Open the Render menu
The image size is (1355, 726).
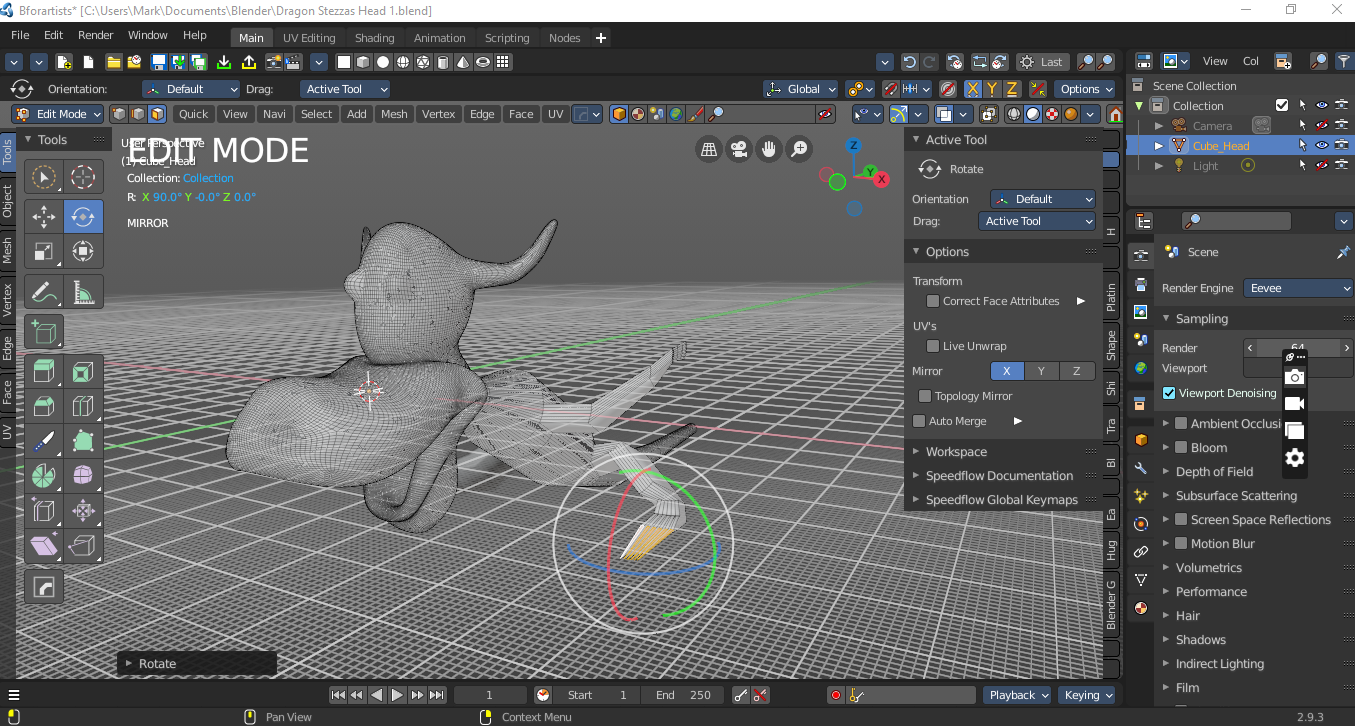click(96, 35)
